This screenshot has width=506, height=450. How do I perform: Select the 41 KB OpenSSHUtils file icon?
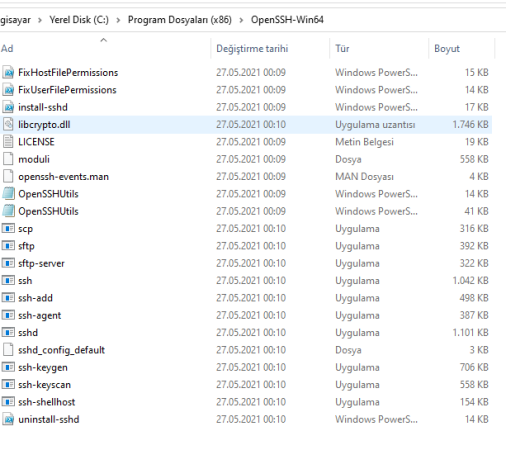(8, 211)
